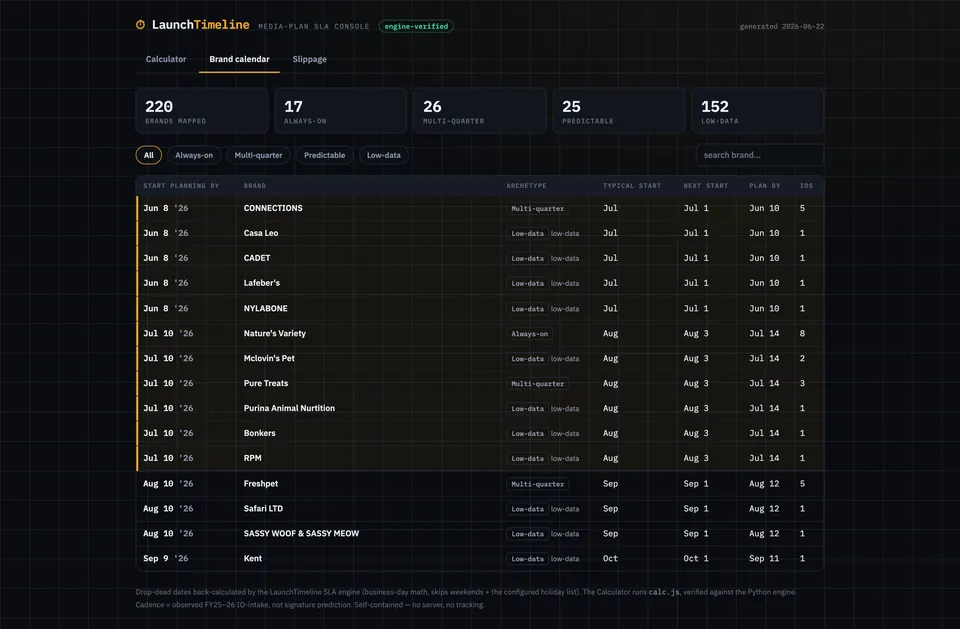The width and height of the screenshot is (960, 629).
Task: Select the 220 Brands Mapped card
Action: tap(202, 111)
